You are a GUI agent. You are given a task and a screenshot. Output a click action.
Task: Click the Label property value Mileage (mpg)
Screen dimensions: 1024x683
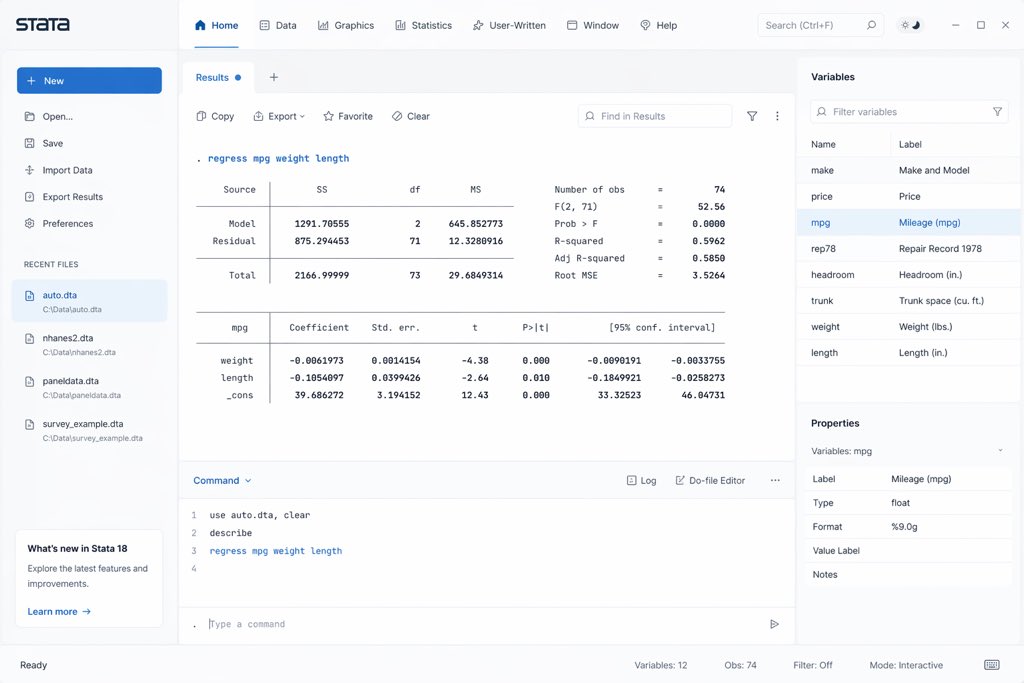(921, 479)
